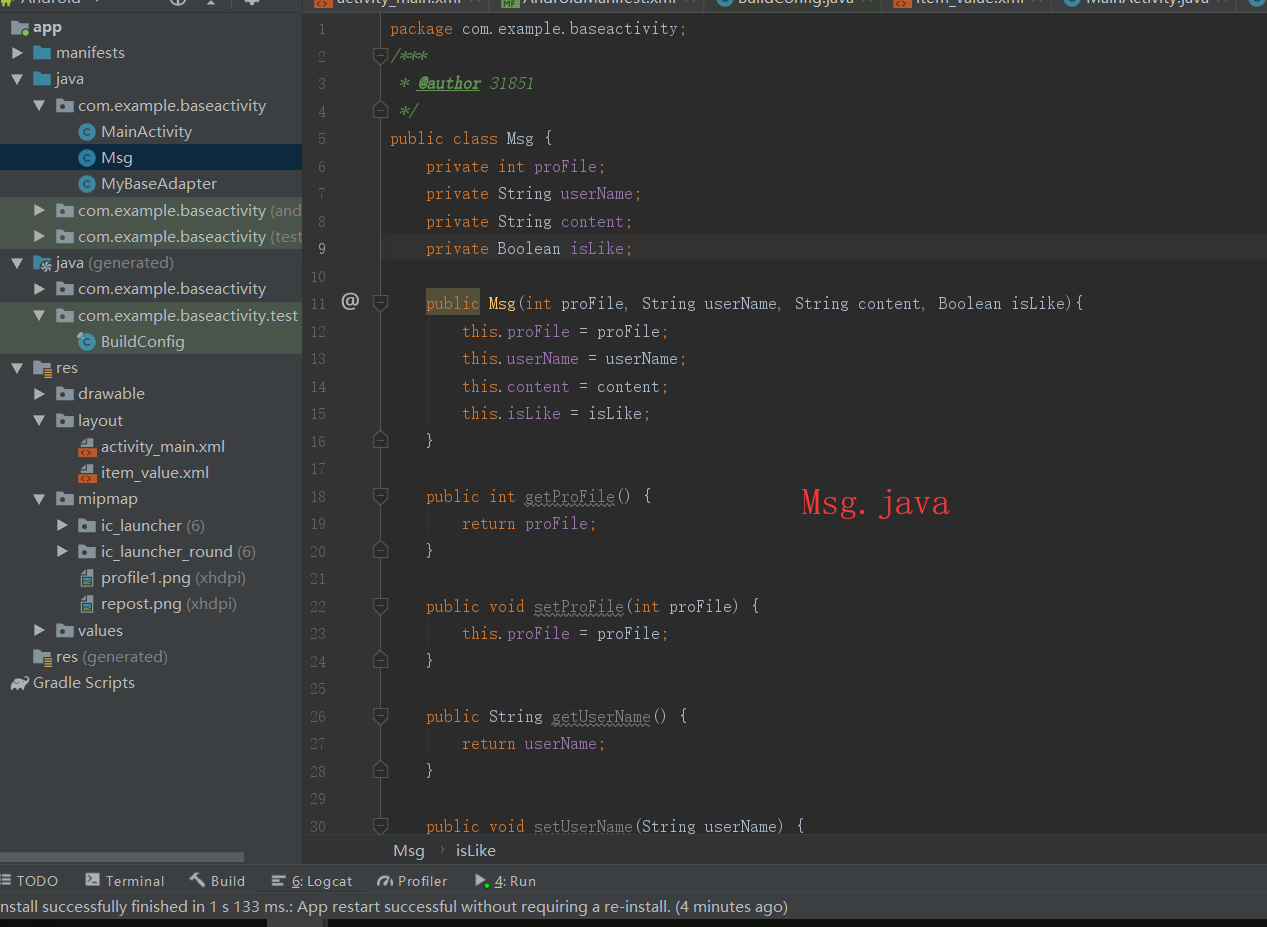Expand the values folder
This screenshot has height=927, width=1267.
click(x=39, y=630)
